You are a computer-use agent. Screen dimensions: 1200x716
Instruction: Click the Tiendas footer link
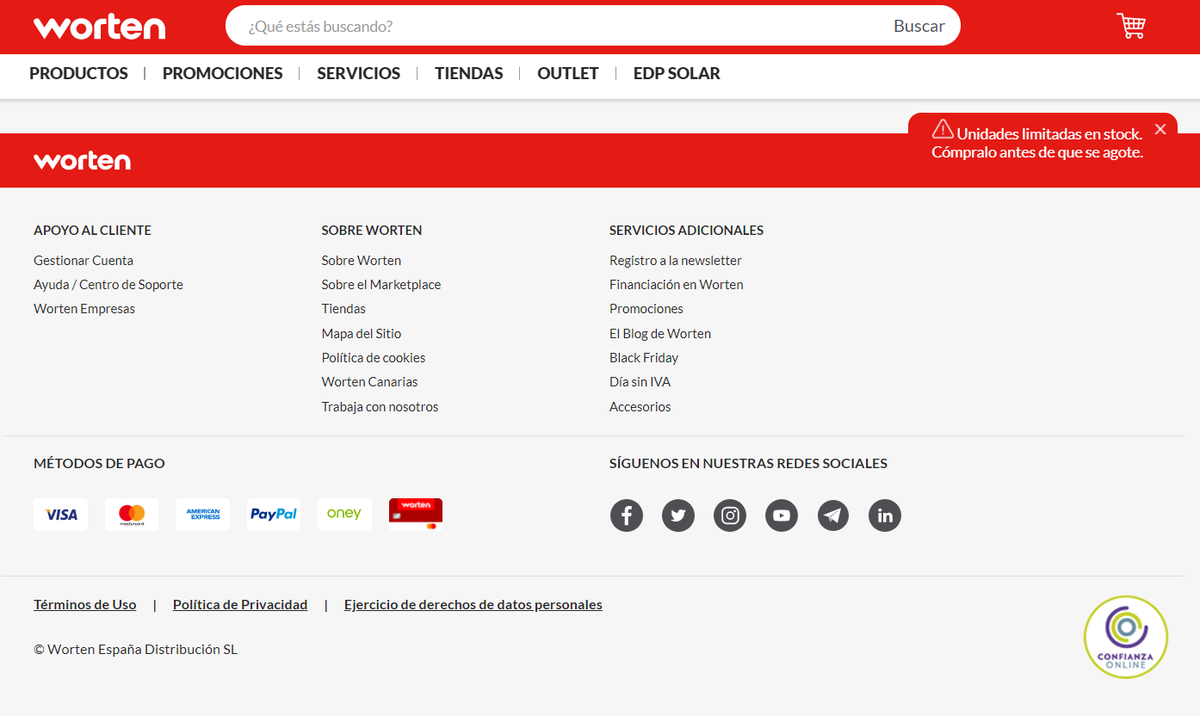click(x=343, y=308)
